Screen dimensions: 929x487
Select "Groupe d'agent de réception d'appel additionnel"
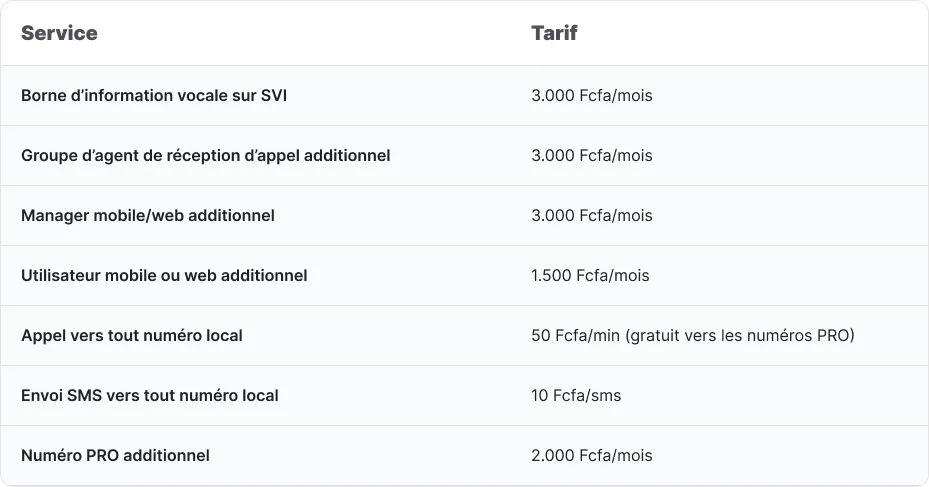pyautogui.click(x=205, y=156)
